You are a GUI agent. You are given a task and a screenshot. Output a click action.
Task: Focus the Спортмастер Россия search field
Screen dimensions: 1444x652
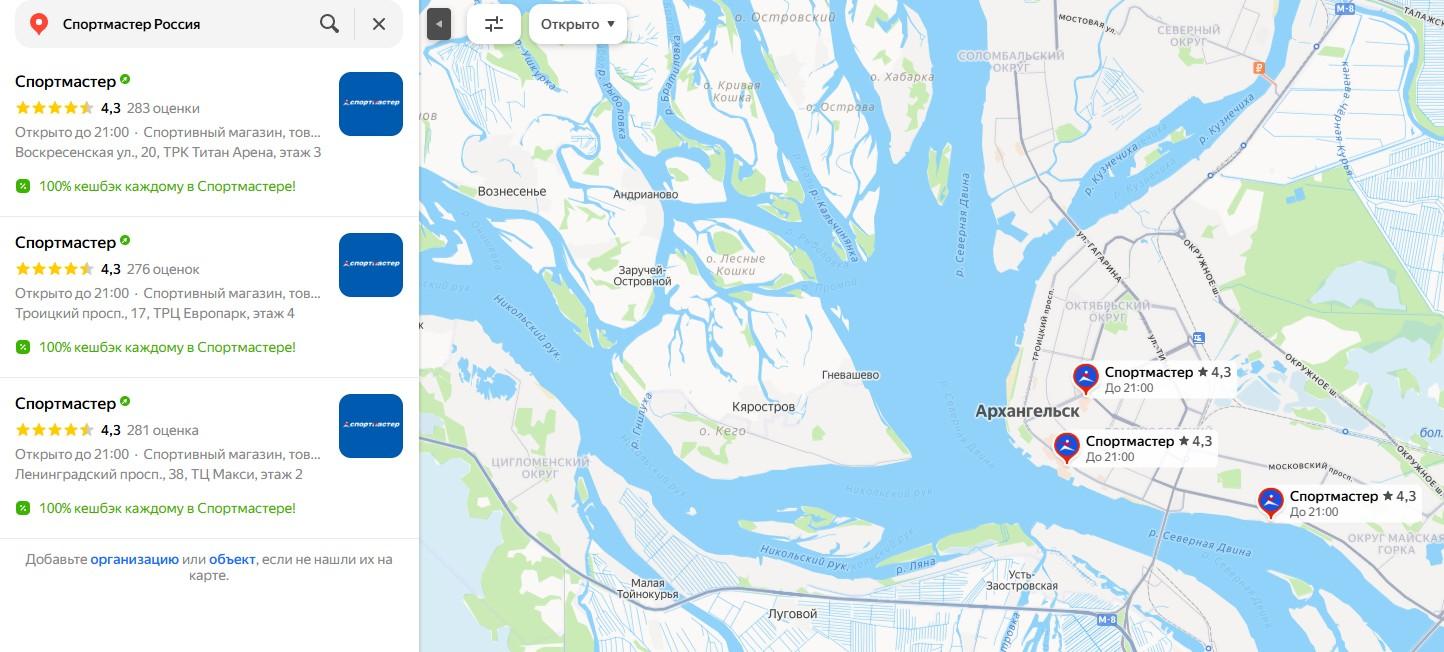[x=185, y=24]
